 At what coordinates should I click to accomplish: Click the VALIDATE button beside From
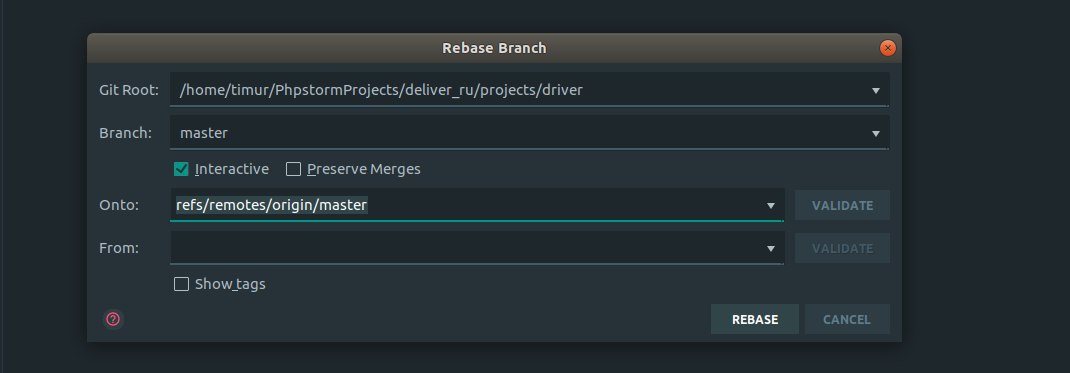[x=842, y=248]
